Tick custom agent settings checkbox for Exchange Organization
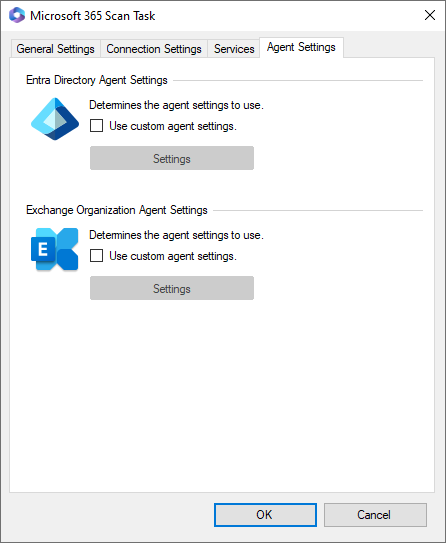This screenshot has height=543, width=446. [x=96, y=256]
